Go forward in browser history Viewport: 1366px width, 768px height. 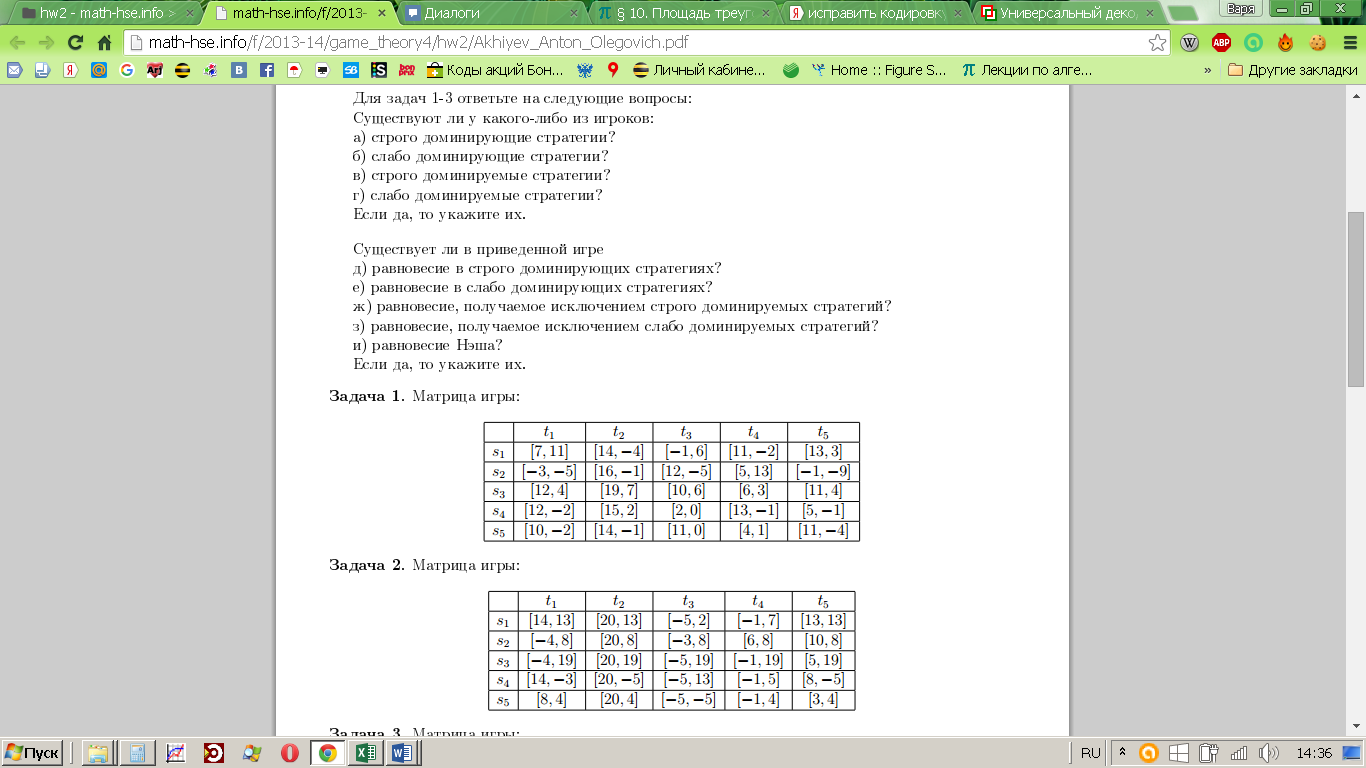(46, 43)
